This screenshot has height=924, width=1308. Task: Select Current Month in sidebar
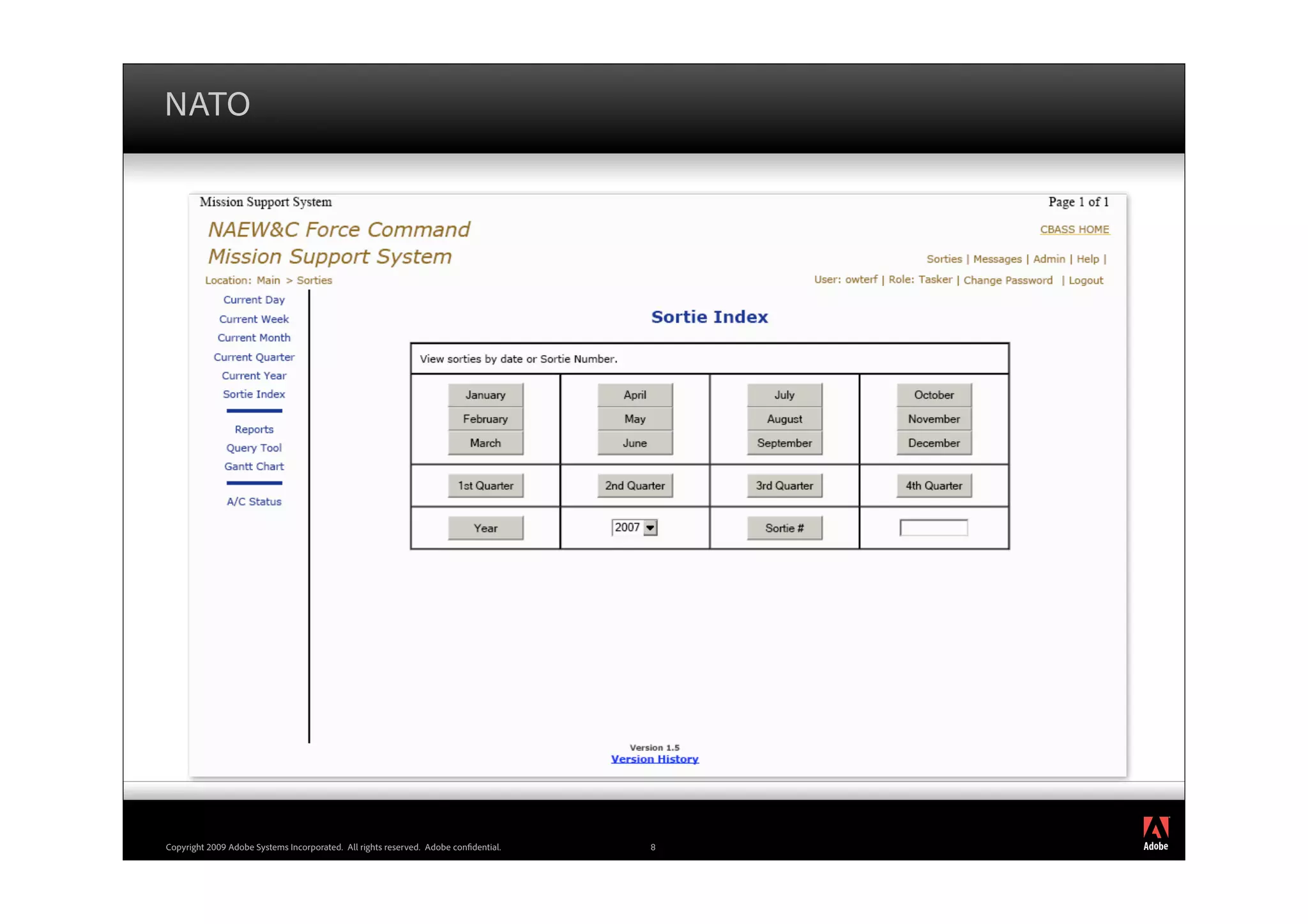[x=254, y=337]
